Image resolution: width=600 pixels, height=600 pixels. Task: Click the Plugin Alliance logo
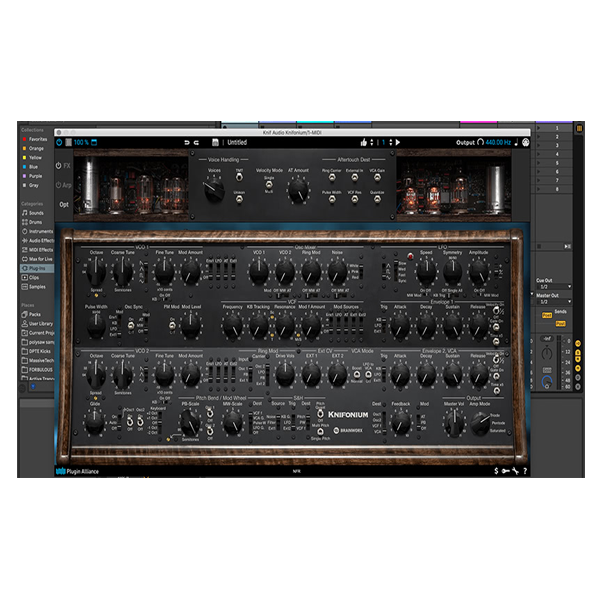coord(77,471)
